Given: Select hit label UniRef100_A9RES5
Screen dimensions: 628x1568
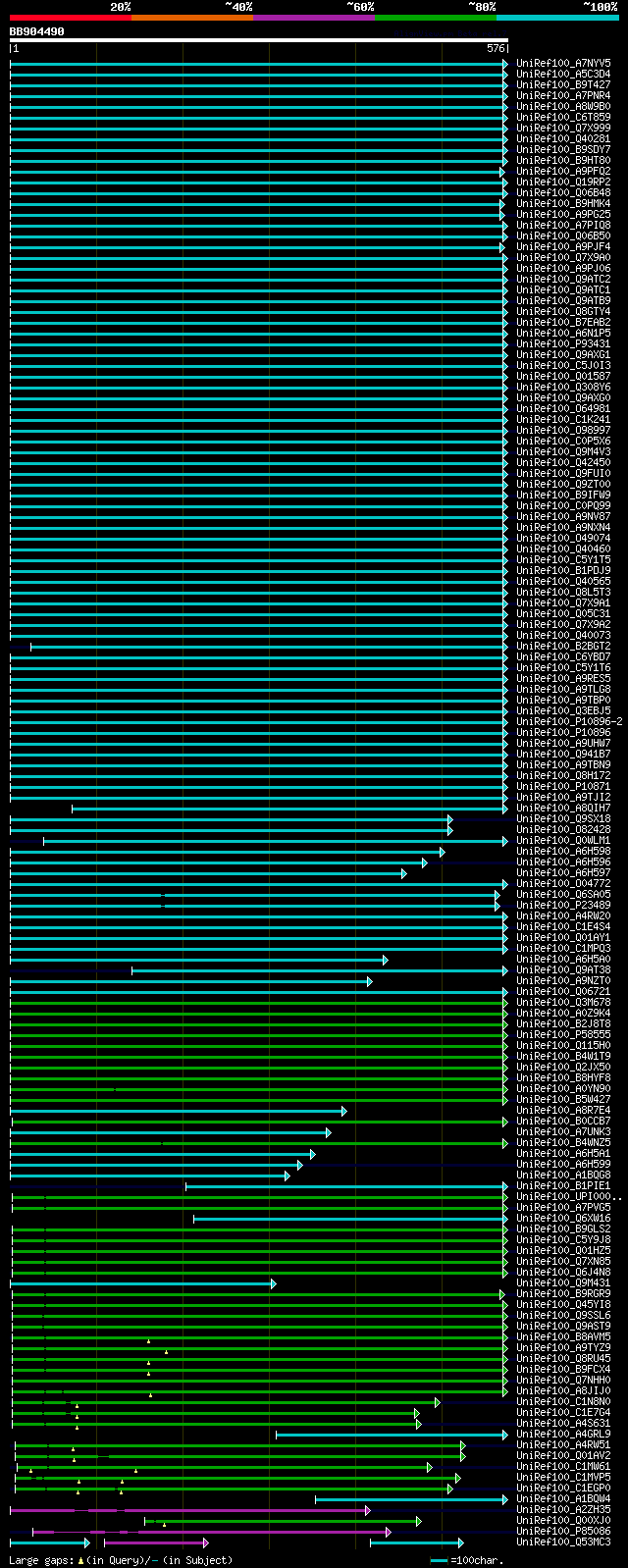Looking at the screenshot, I should point(563,678).
